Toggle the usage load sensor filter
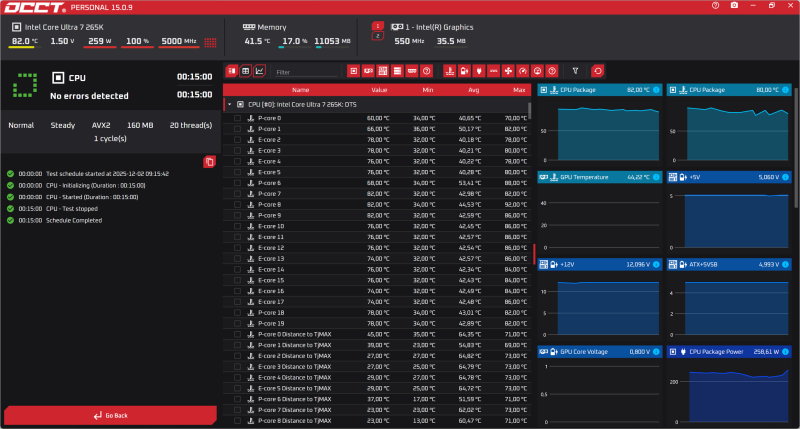The width and height of the screenshot is (800, 429). [537, 71]
